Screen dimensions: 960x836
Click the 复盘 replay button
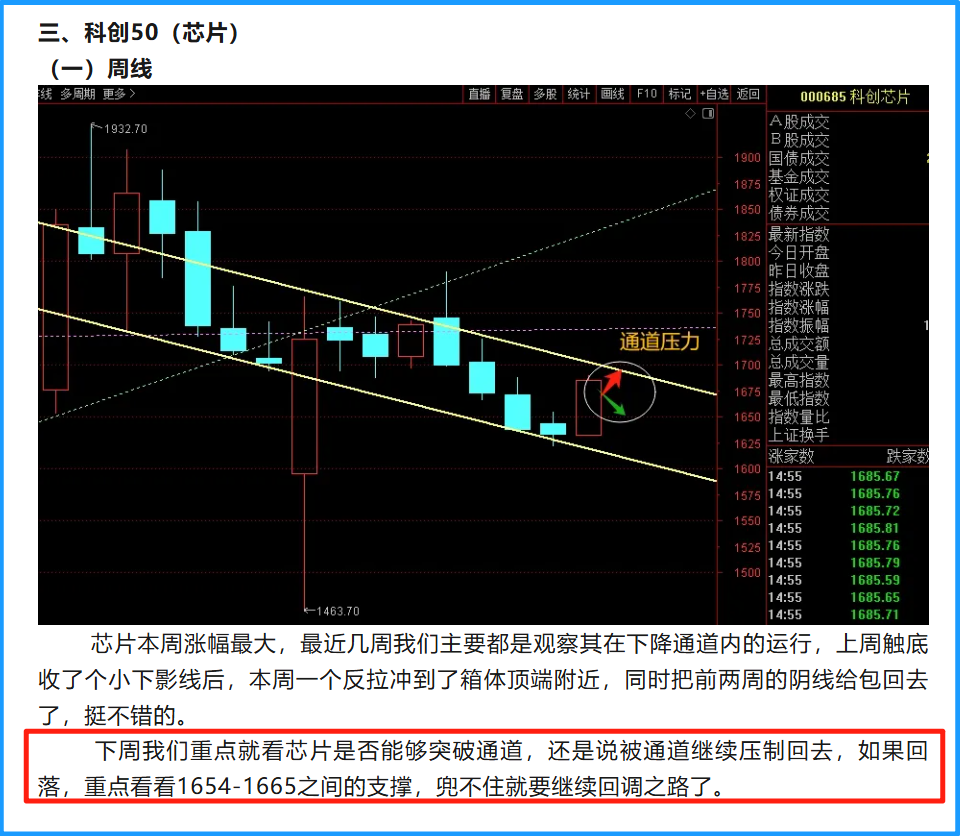tap(512, 94)
